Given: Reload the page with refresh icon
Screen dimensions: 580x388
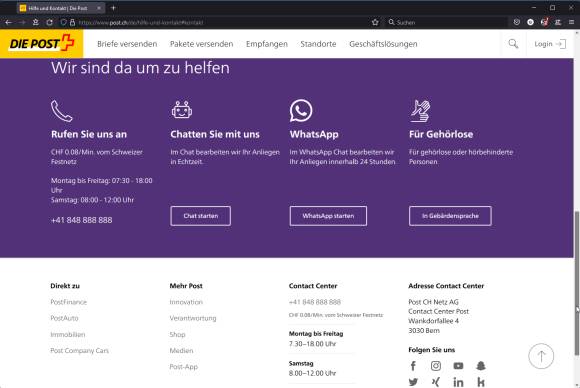Looking at the screenshot, I should click(49, 22).
